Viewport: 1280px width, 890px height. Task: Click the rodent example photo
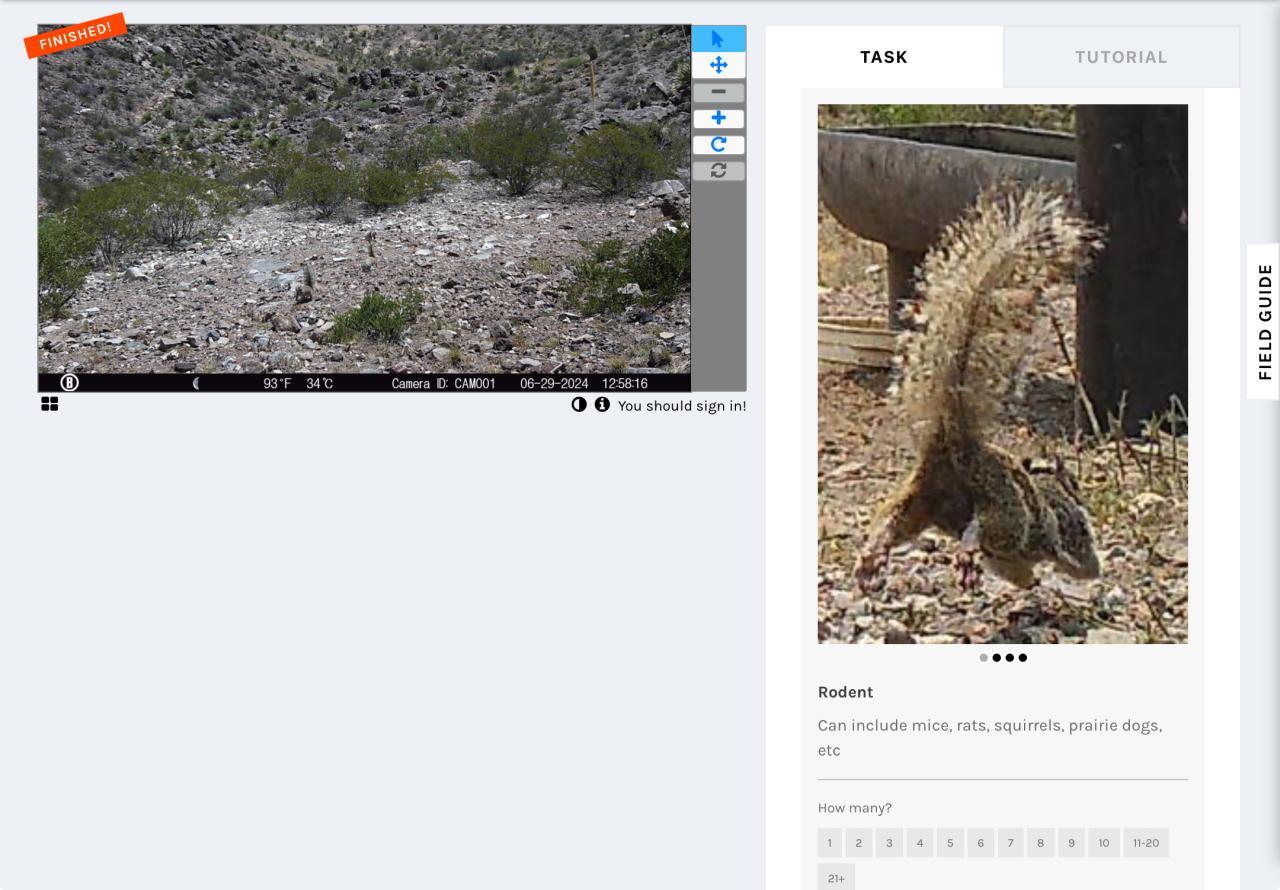click(1003, 374)
